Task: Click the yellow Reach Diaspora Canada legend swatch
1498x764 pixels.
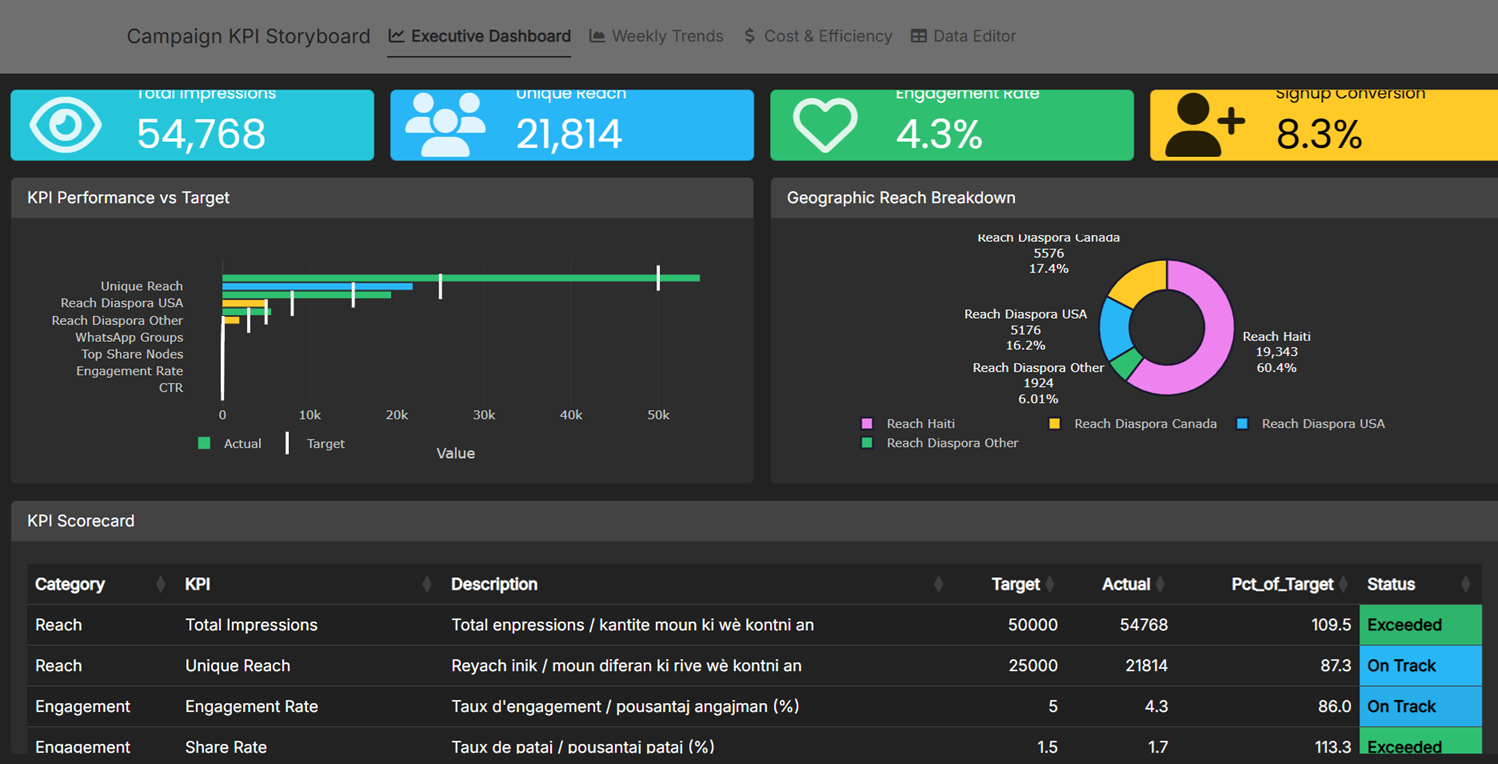Action: (1054, 423)
